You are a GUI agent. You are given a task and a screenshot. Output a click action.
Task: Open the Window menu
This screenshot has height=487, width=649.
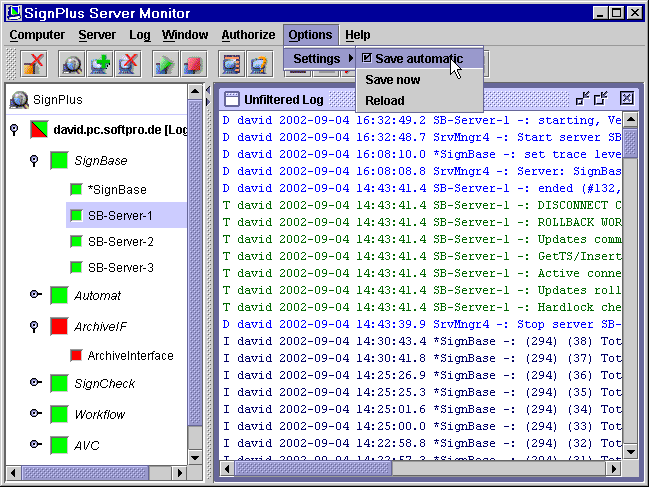(x=185, y=35)
